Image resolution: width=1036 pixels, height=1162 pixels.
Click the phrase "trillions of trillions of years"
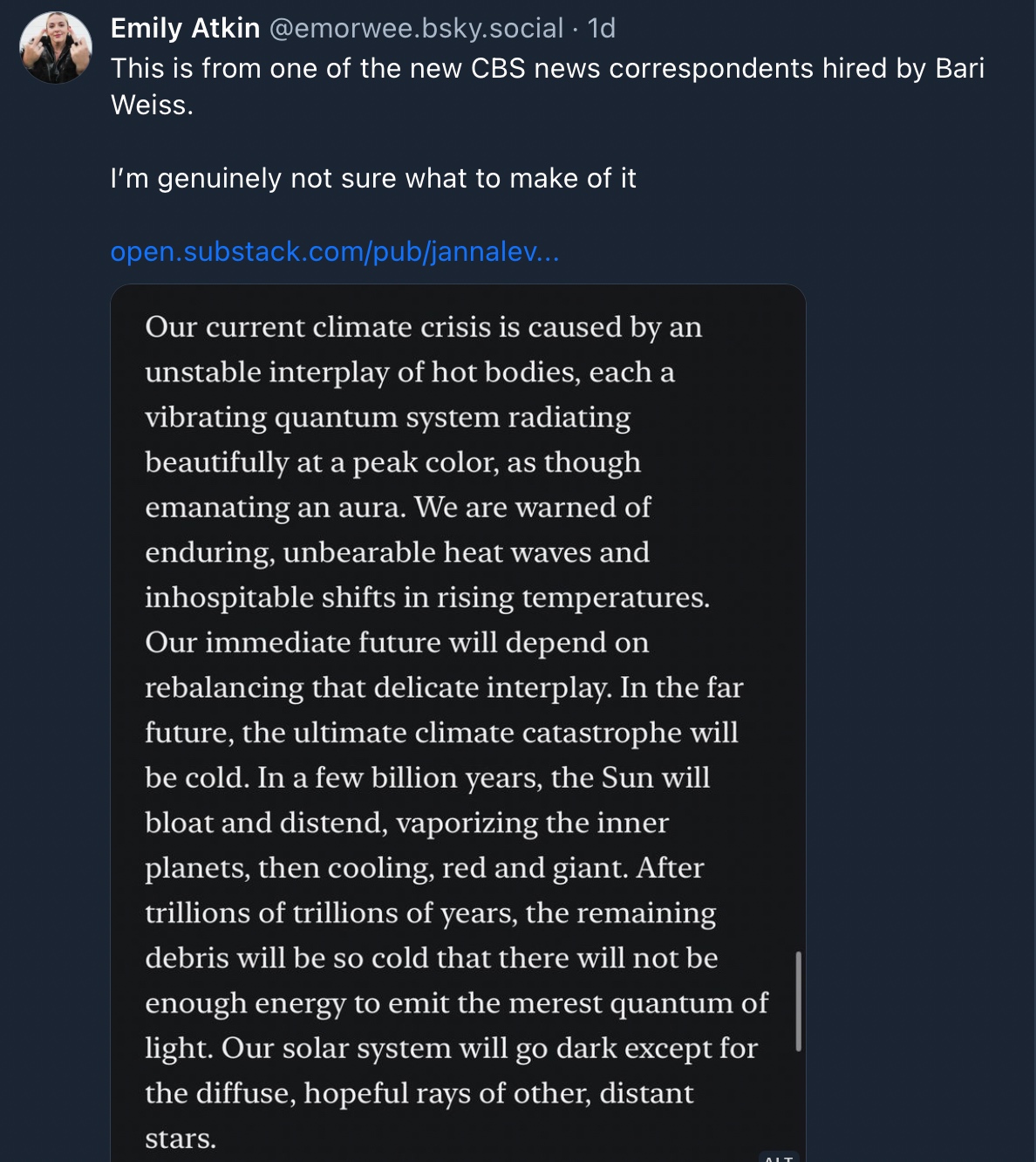[x=331, y=913]
